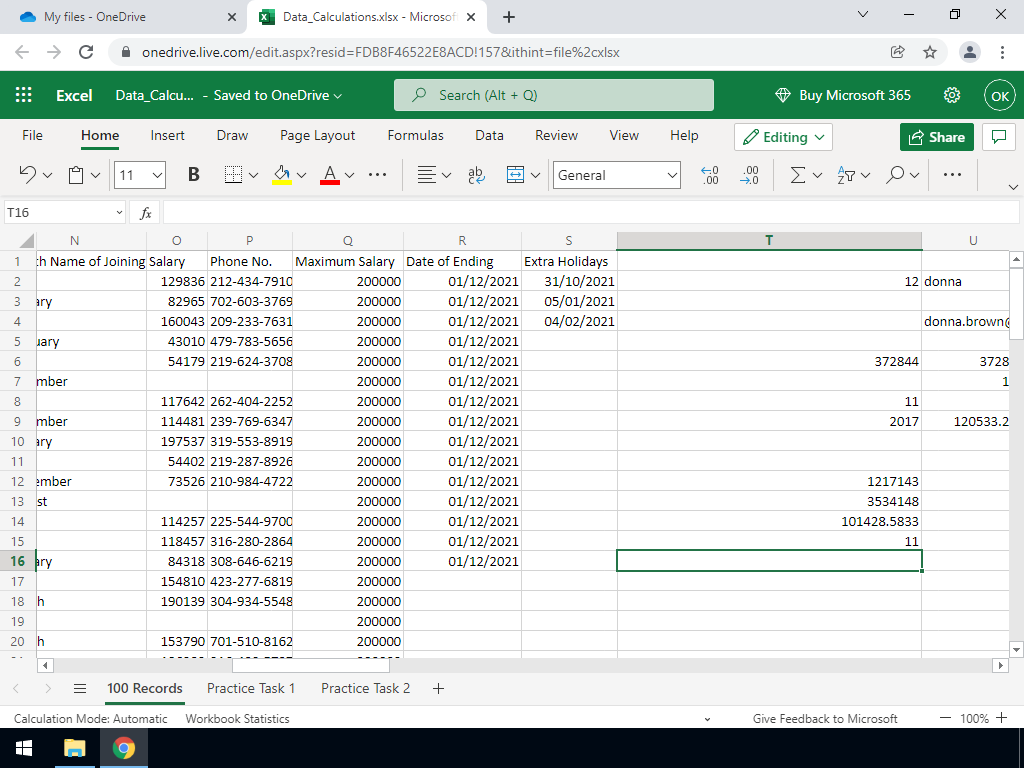Click the Undo icon in the ribbon

click(x=29, y=175)
